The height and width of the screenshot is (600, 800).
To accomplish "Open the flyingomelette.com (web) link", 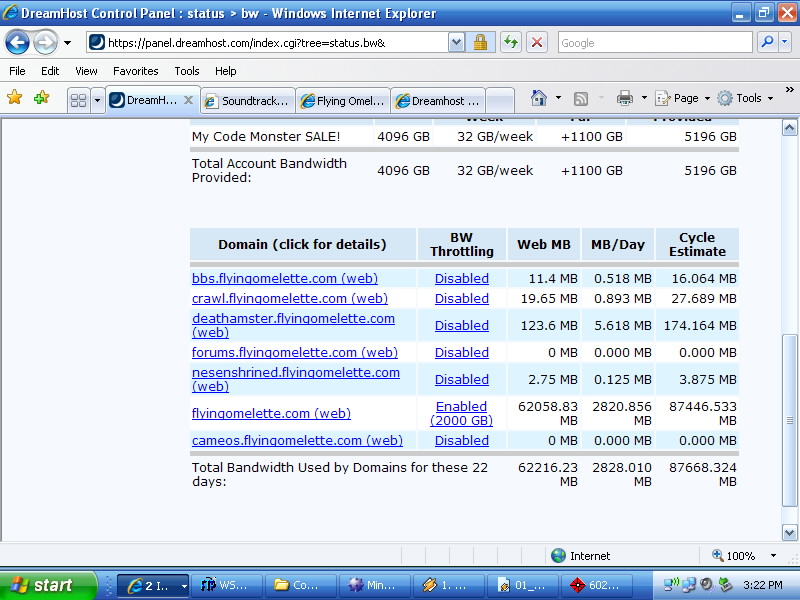I will (271, 413).
